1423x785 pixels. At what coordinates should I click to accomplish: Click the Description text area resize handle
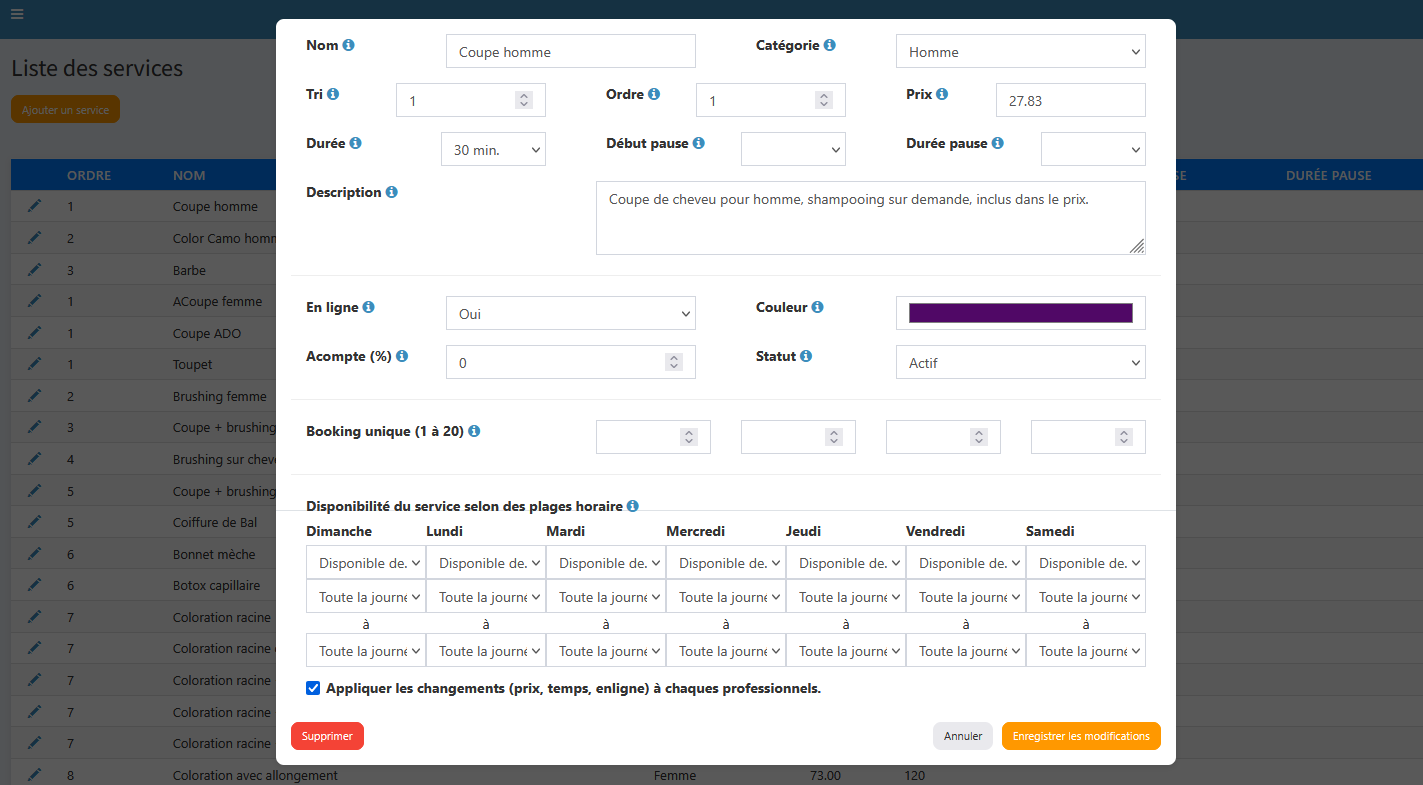point(1137,246)
